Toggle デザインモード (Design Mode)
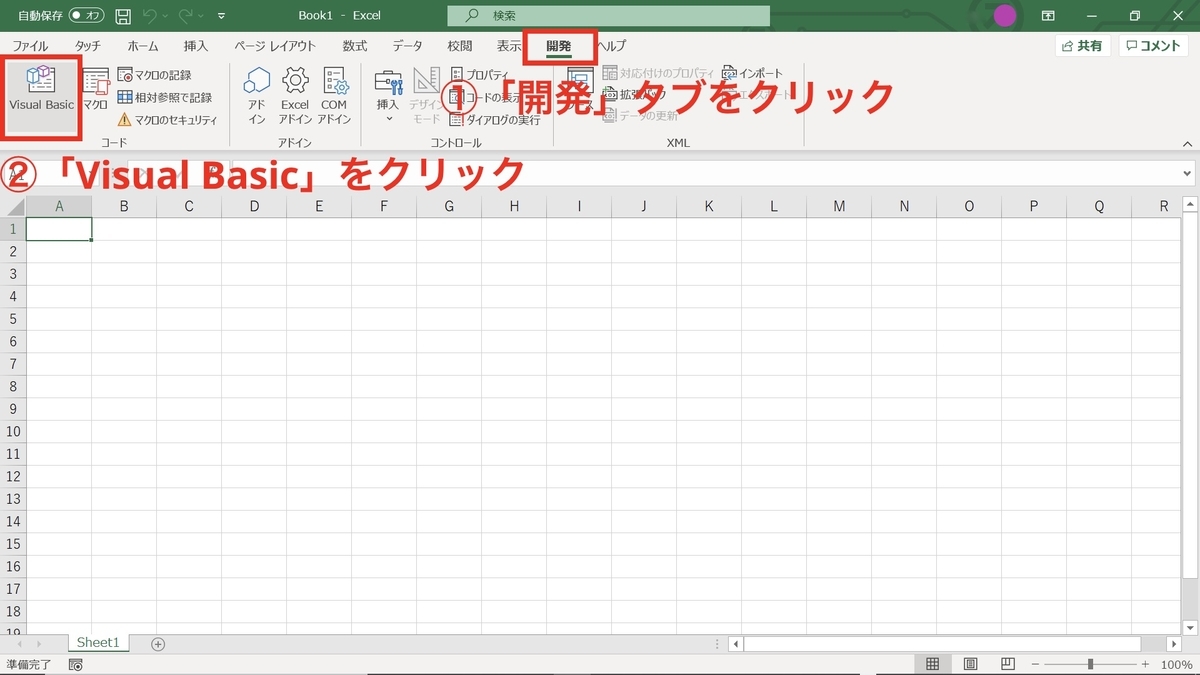 (x=427, y=95)
